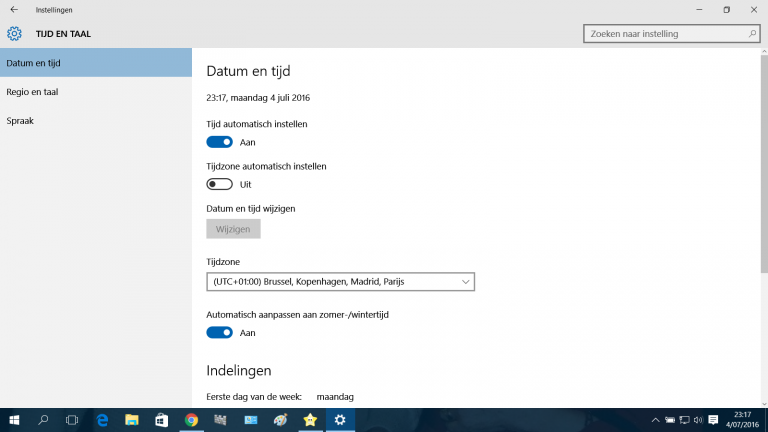This screenshot has height=432, width=768.
Task: Select Regio en taal in sidebar
Action: pos(34,91)
